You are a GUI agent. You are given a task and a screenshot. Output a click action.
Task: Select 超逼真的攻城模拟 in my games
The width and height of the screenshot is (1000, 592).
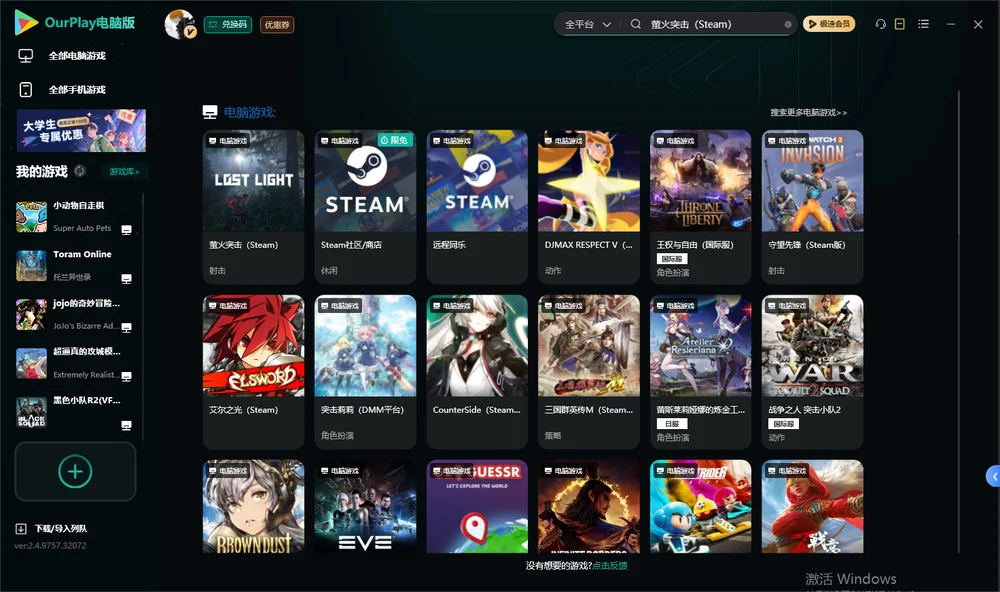74,363
